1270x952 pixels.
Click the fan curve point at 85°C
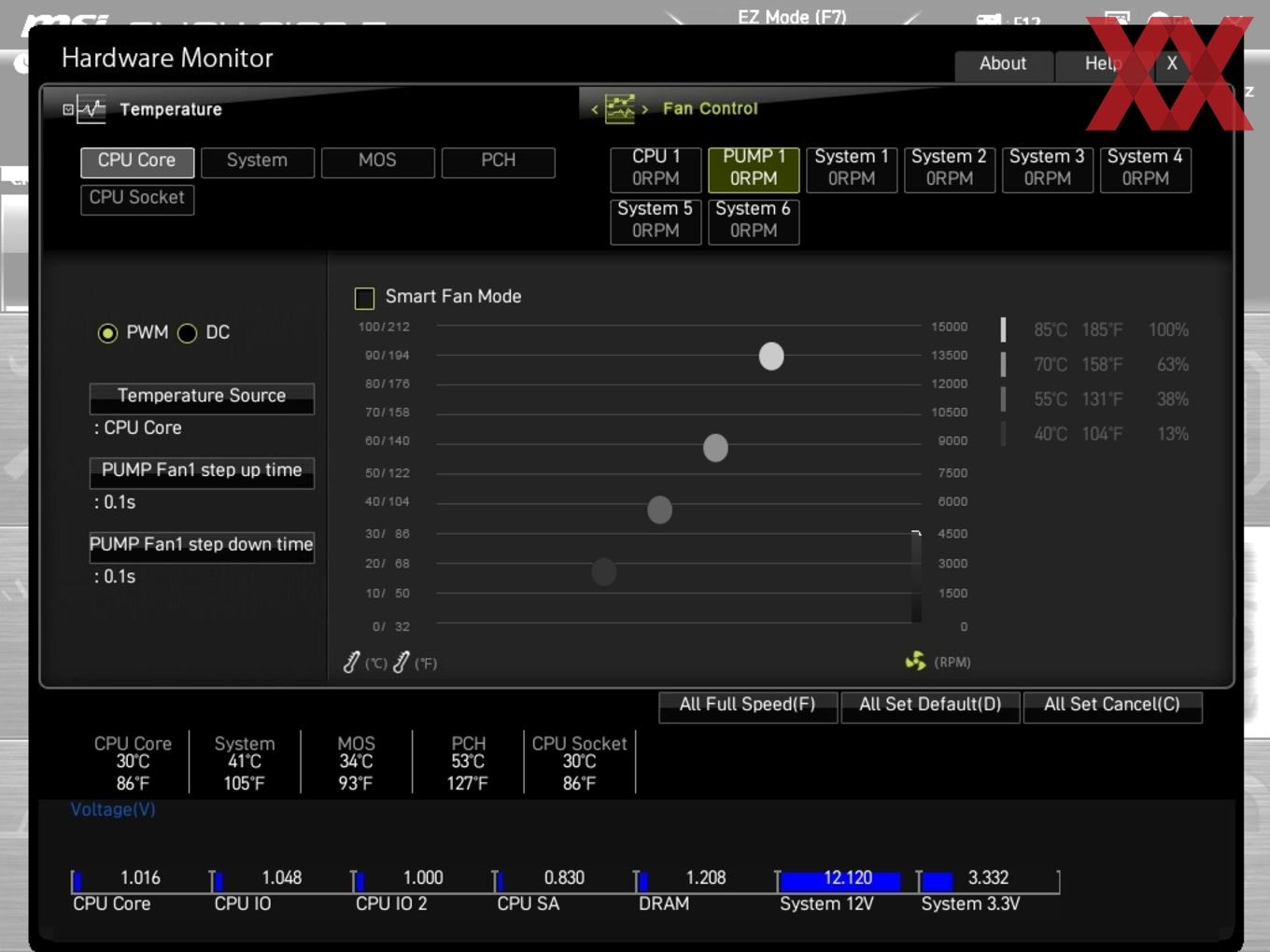[771, 356]
